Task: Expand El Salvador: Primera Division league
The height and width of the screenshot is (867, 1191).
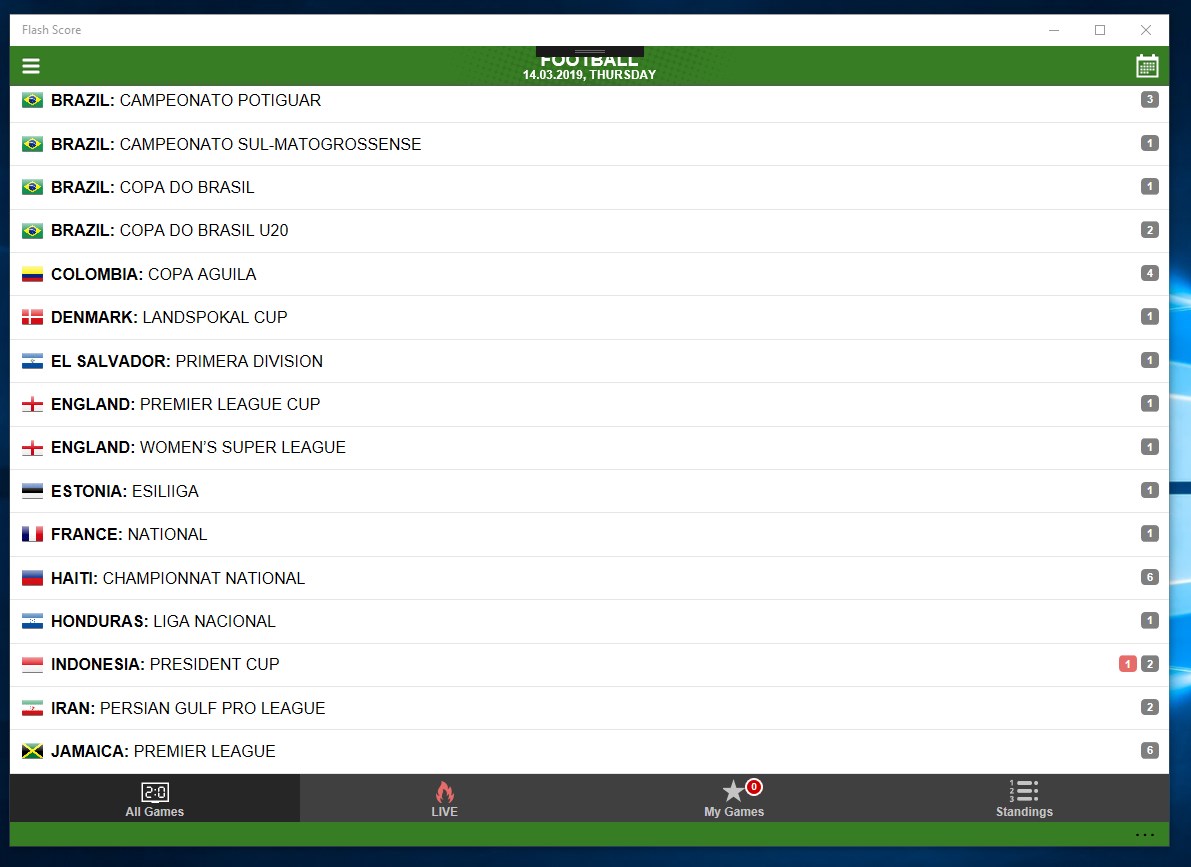Action: pyautogui.click(x=589, y=361)
